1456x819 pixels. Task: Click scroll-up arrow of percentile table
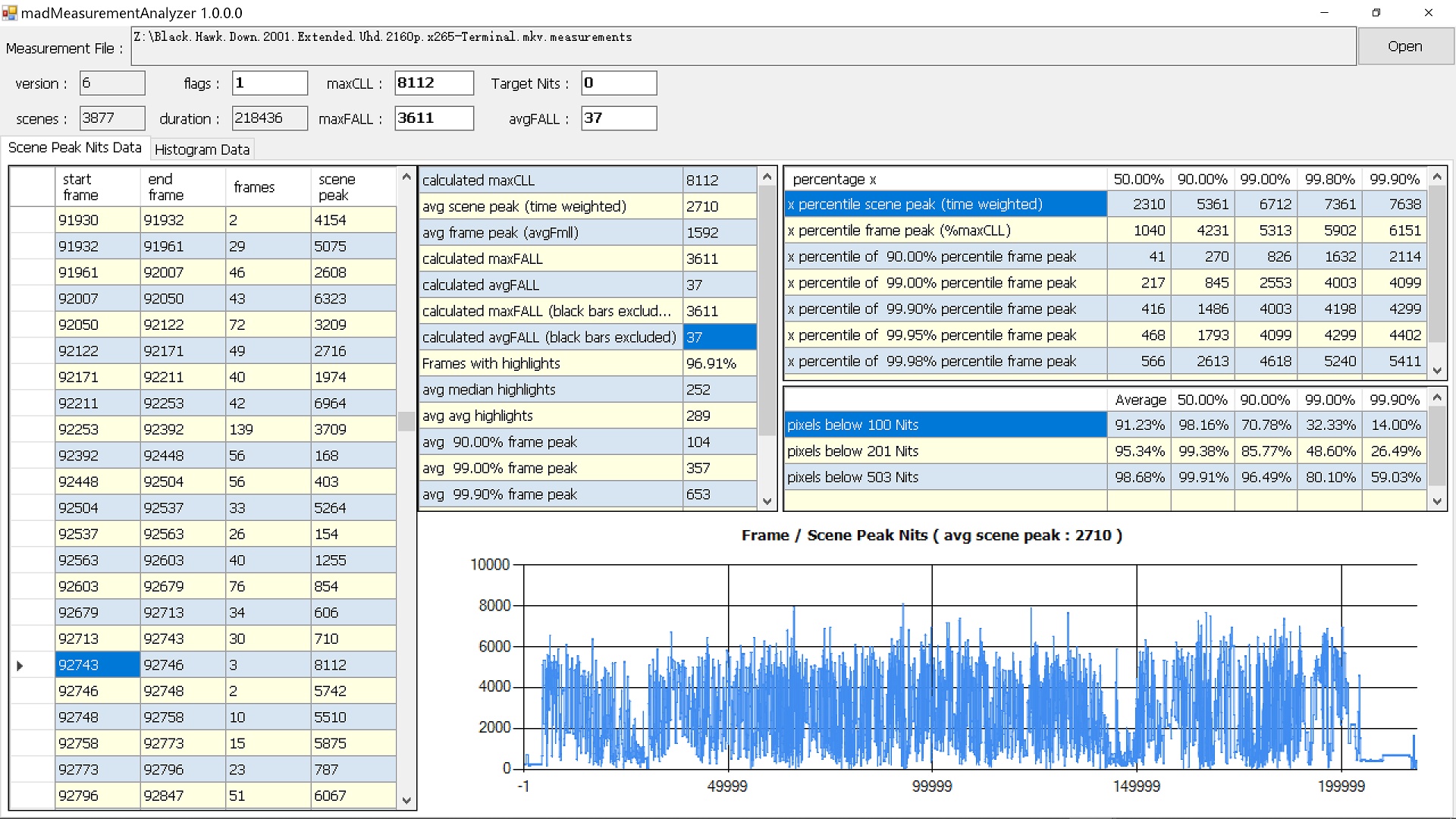(1437, 177)
